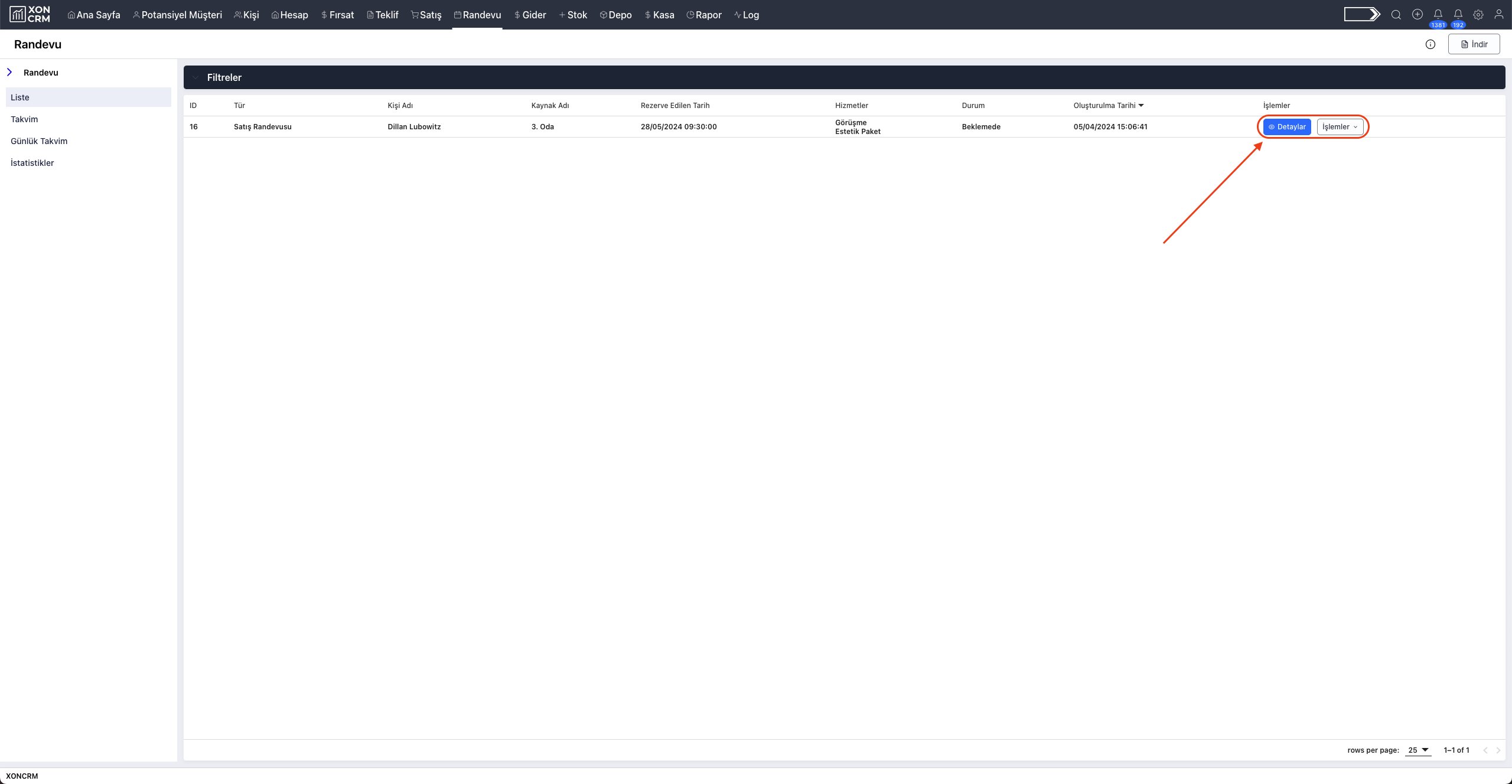The width and height of the screenshot is (1512, 784).
Task: Collapse the Randevu sidebar chevron
Action: 9,73
